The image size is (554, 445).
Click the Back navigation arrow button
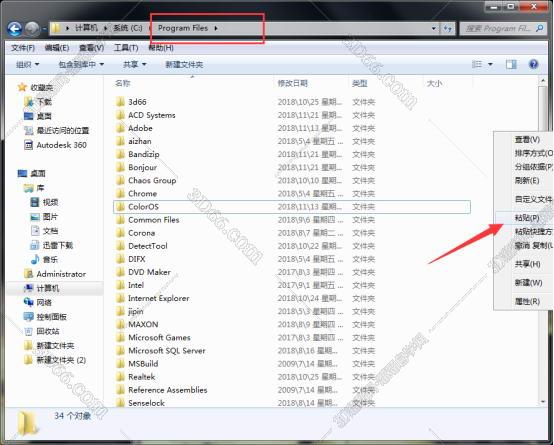(x=14, y=29)
